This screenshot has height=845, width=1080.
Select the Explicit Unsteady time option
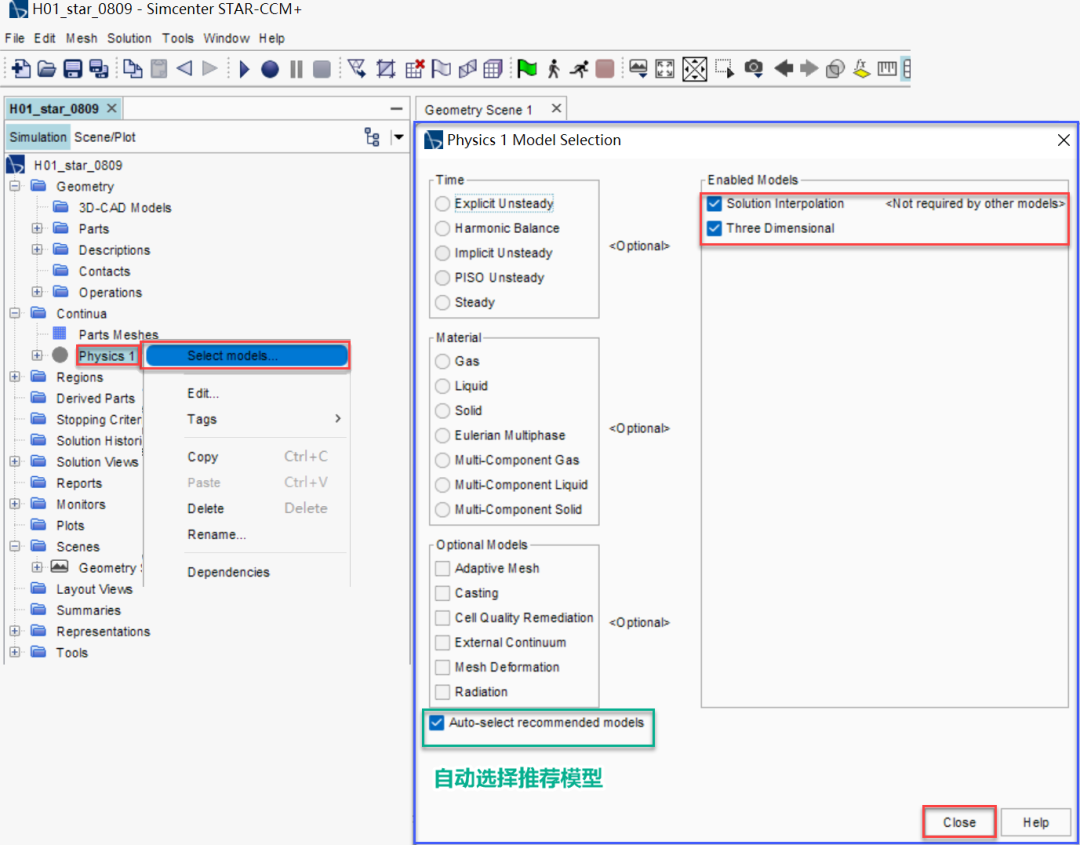[442, 204]
